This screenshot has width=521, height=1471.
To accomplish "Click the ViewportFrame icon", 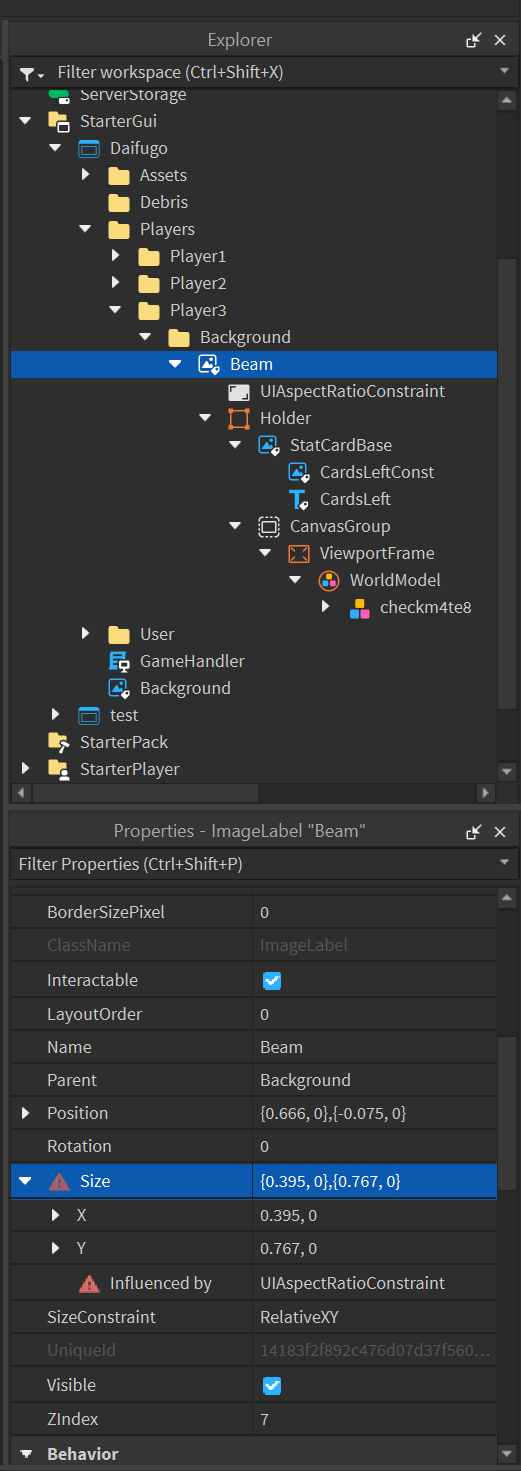I will (299, 553).
